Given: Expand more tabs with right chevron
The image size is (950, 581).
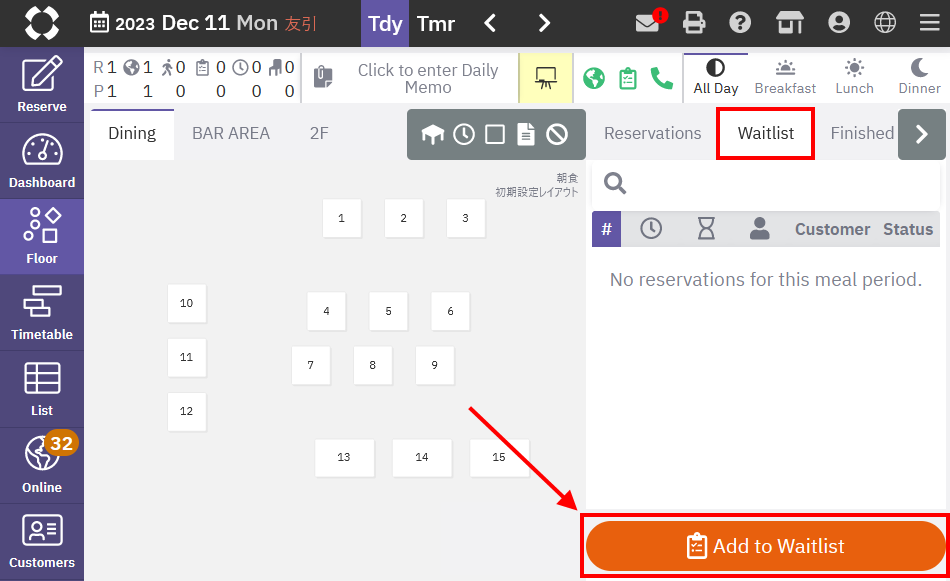Looking at the screenshot, I should pyautogui.click(x=921, y=134).
